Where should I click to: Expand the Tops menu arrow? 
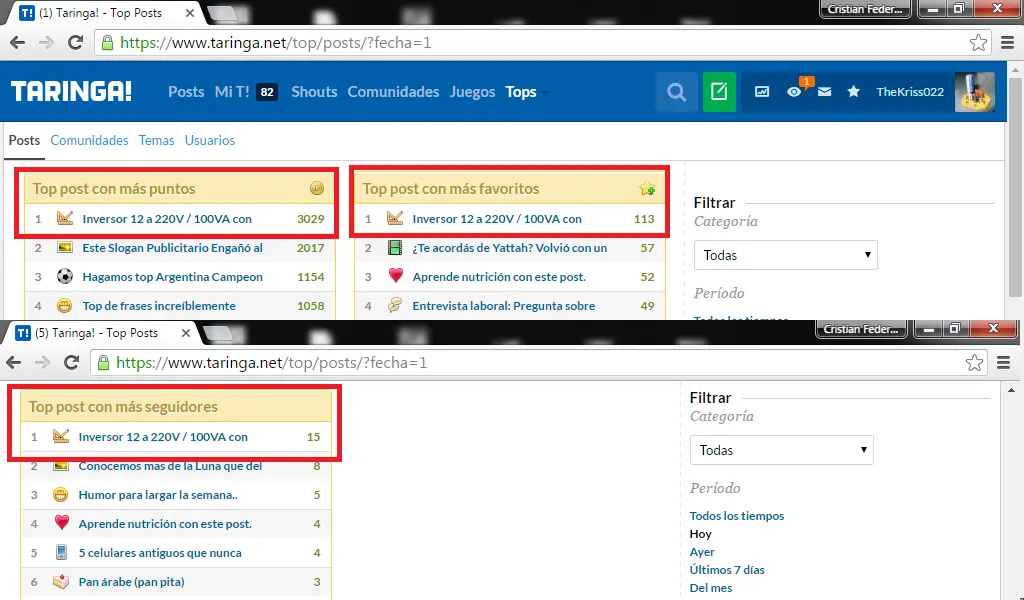tap(545, 93)
